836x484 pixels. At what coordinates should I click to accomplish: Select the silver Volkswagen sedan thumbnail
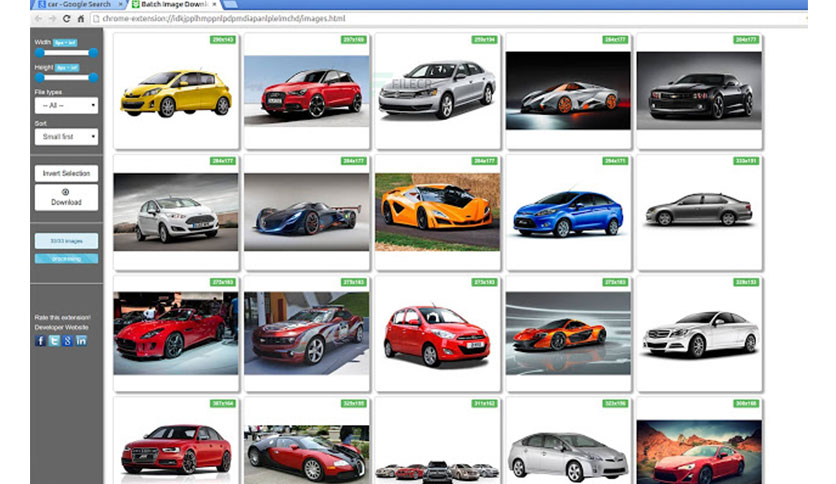pyautogui.click(x=437, y=89)
